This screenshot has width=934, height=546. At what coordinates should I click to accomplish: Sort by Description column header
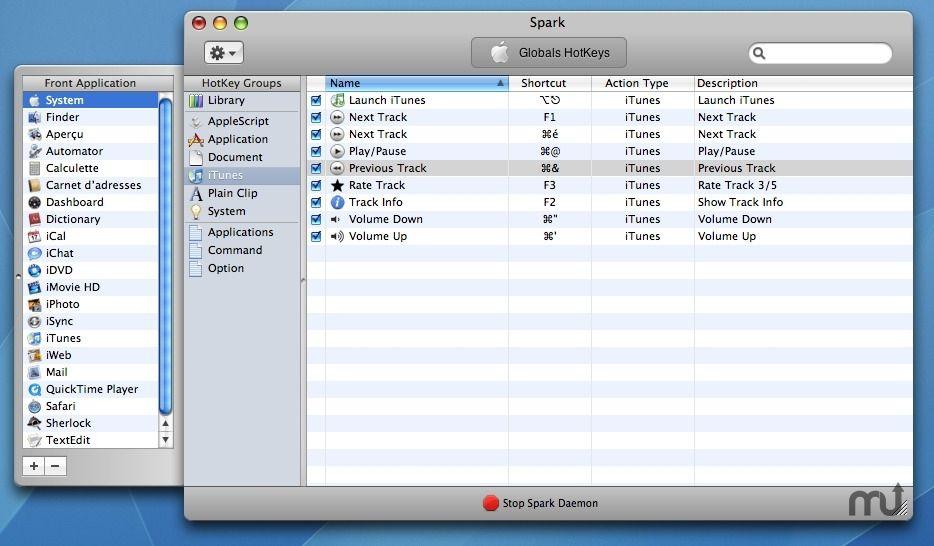click(x=803, y=83)
